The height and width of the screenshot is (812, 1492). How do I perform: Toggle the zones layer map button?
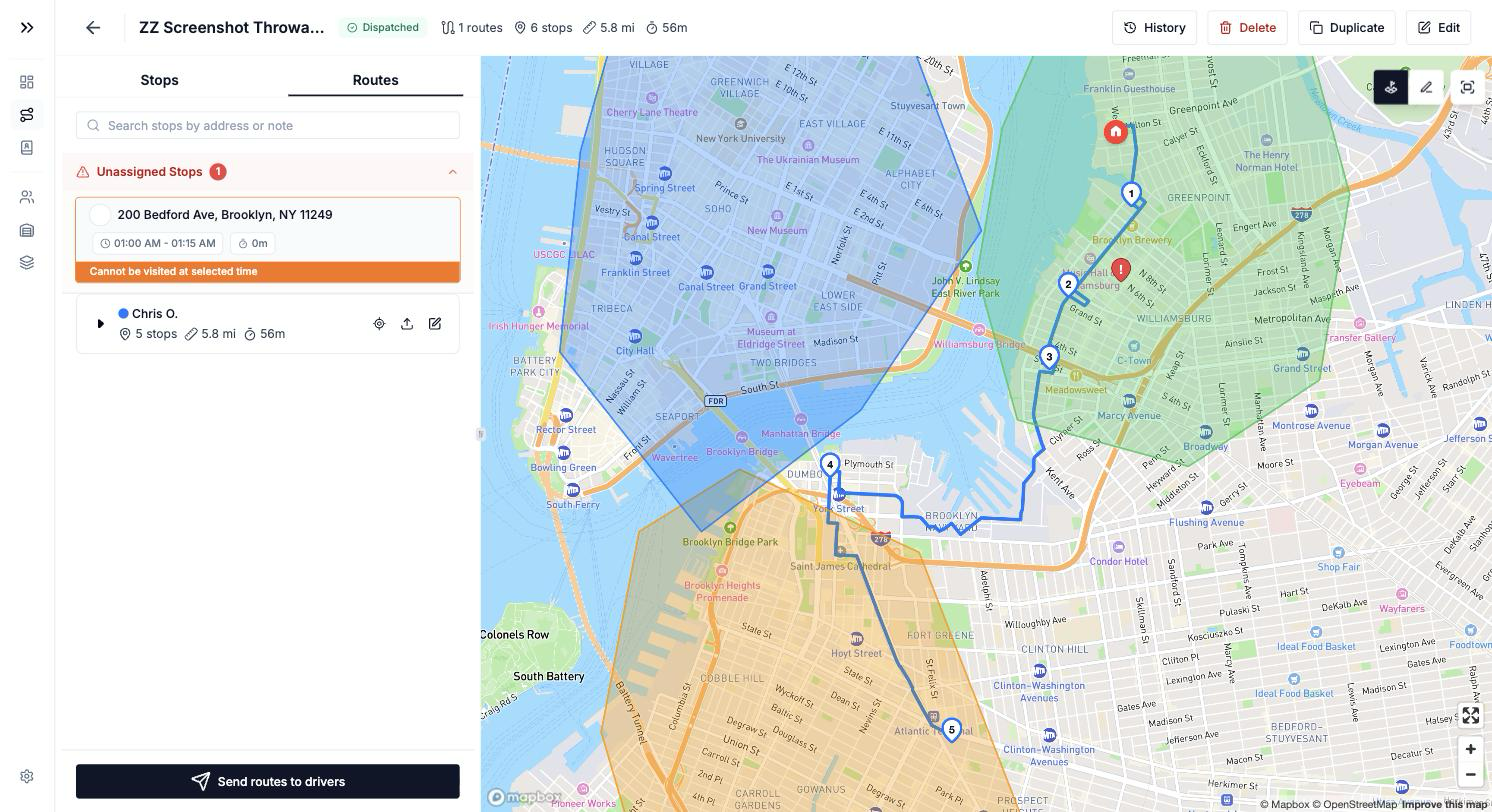click(1391, 87)
